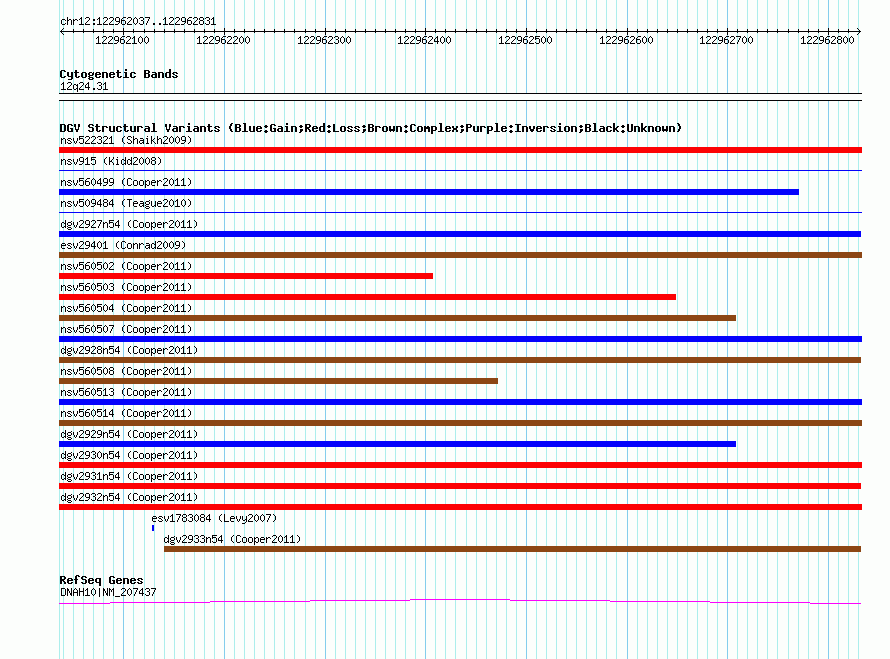Viewport: 890px width, 659px height.
Task: Click ruler position 122962700
Action: 726,40
